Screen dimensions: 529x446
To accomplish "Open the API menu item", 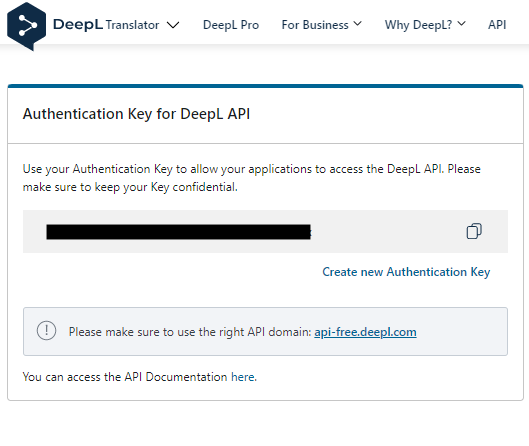I will tap(497, 25).
